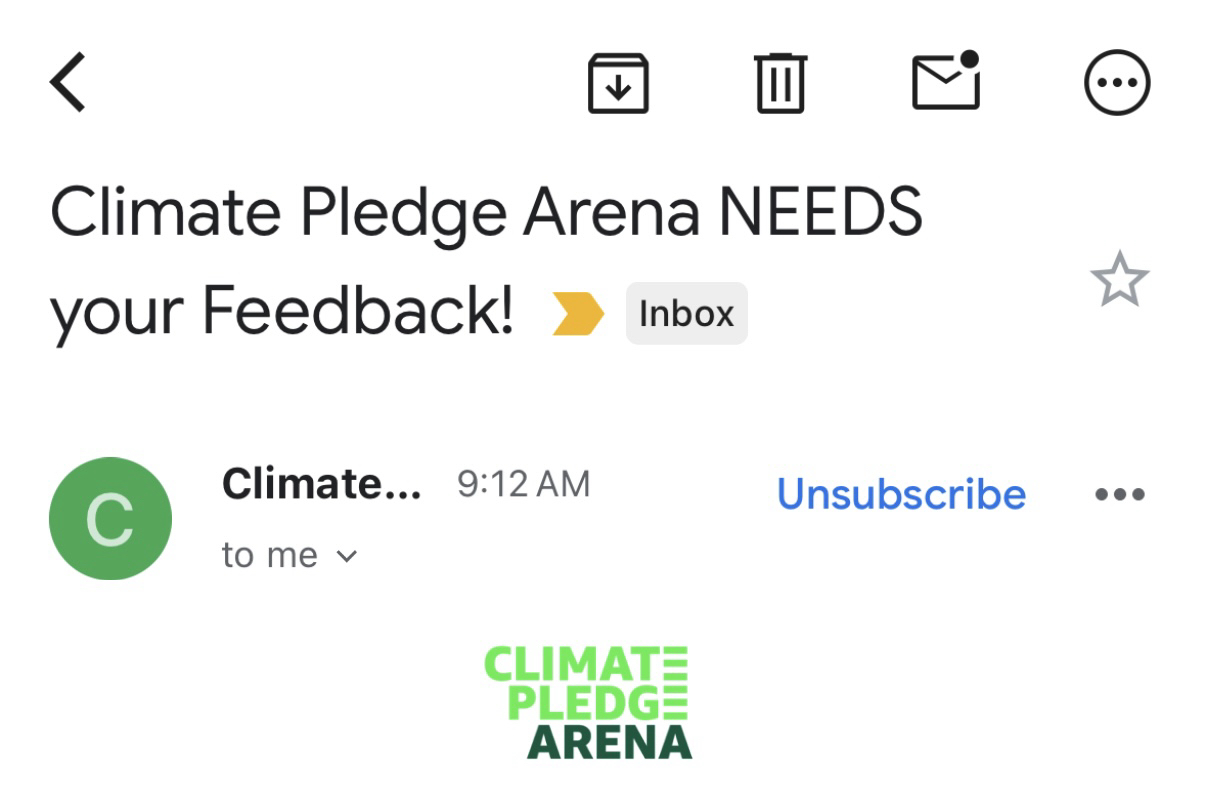Star this Climate Pledge Arena email
The width and height of the screenshot is (1206, 785).
[1119, 279]
